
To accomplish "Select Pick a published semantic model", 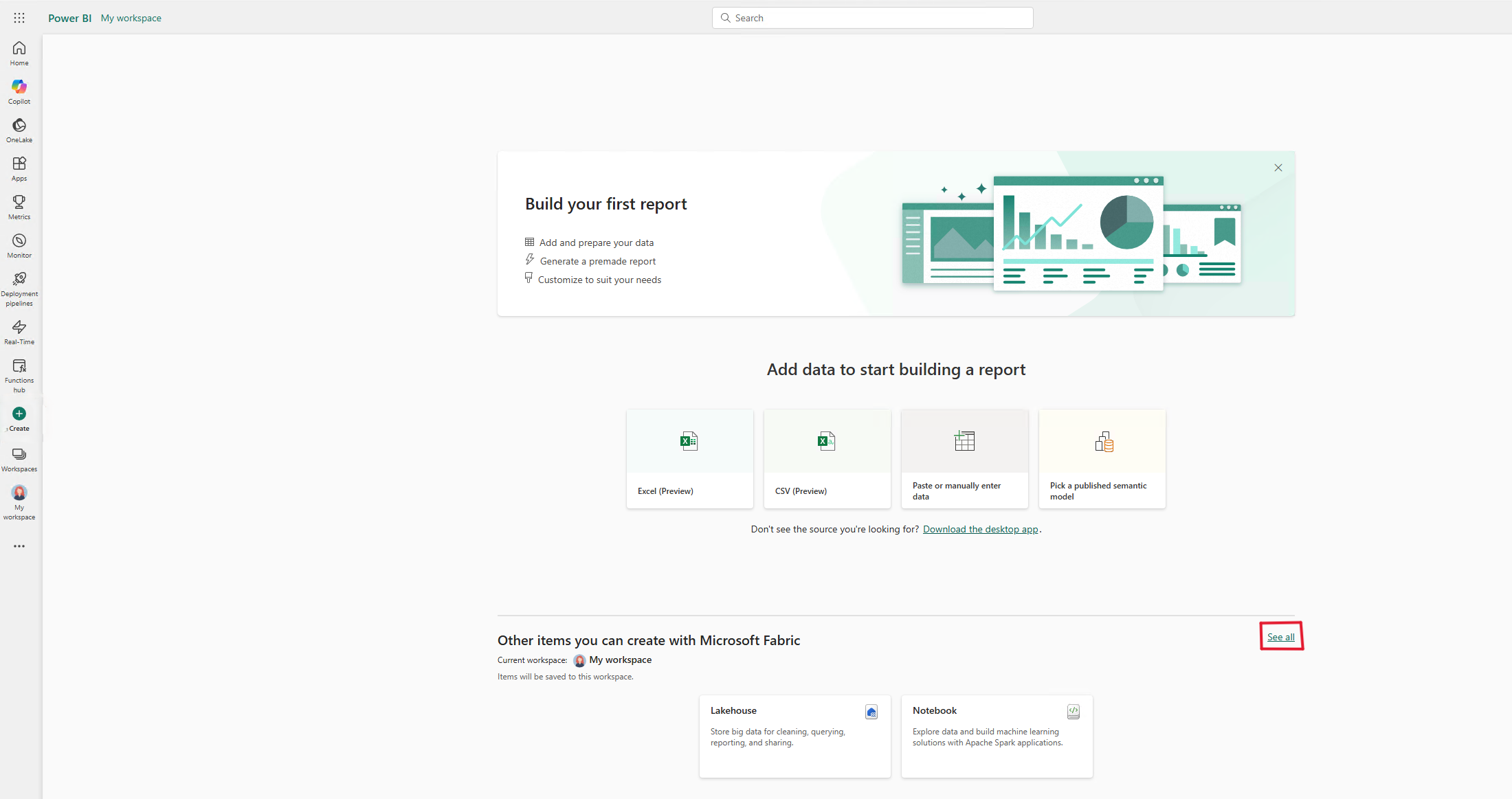I will [1102, 458].
